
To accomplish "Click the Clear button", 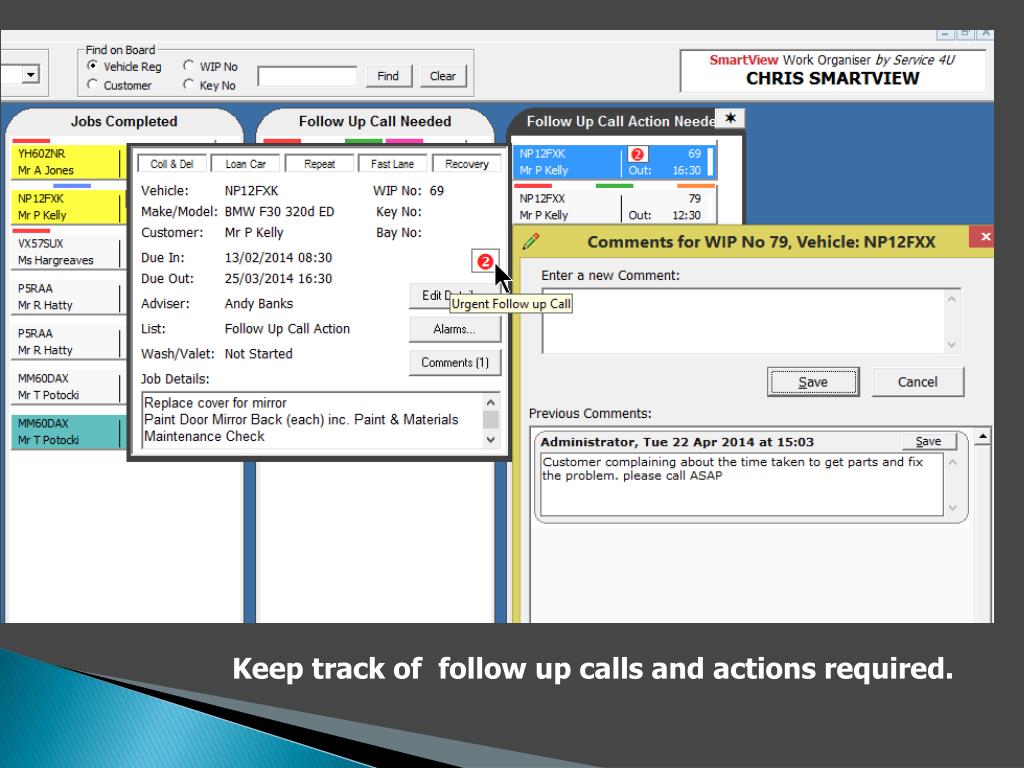I will click(x=443, y=76).
